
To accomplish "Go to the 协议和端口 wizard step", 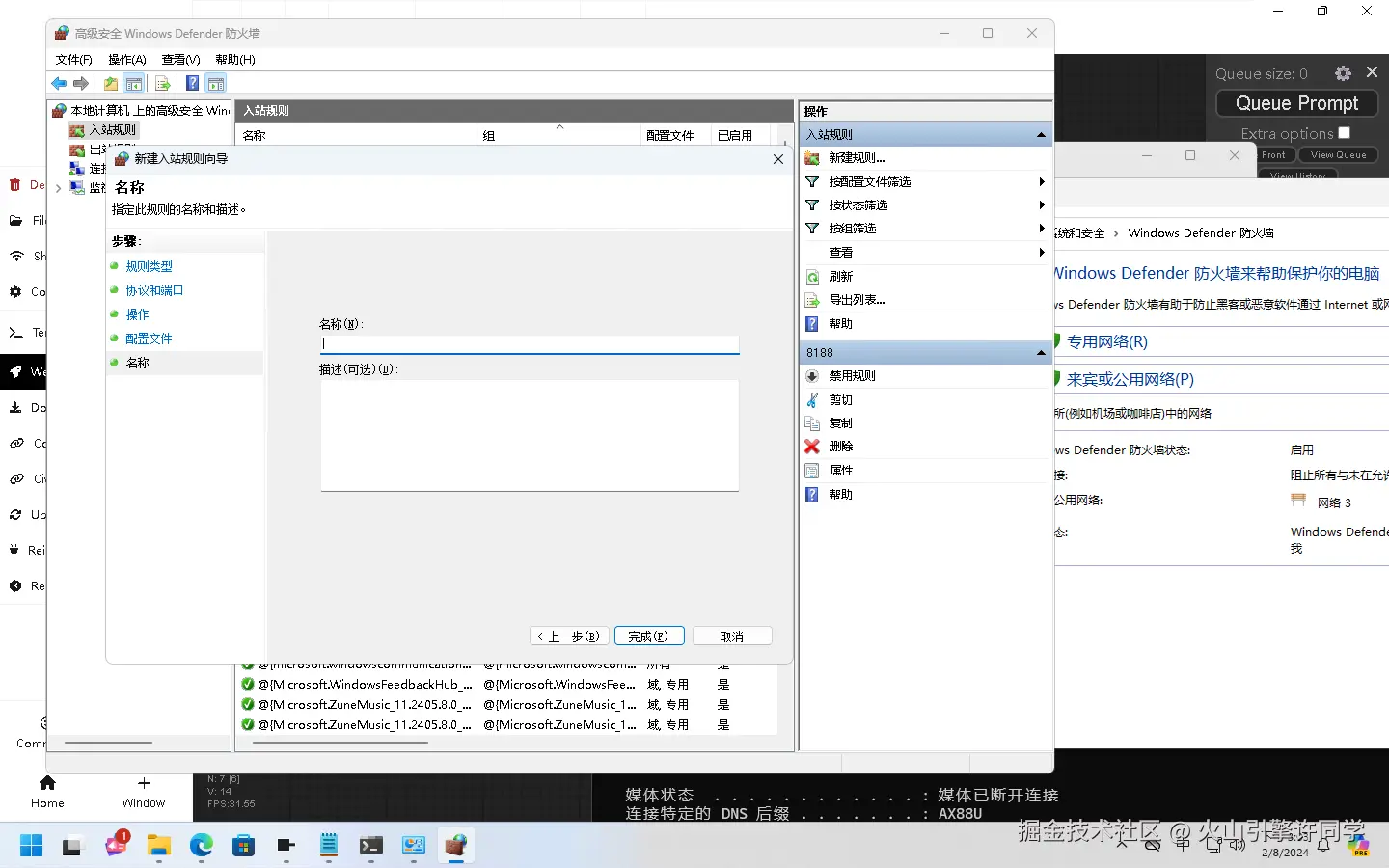I will [154, 290].
